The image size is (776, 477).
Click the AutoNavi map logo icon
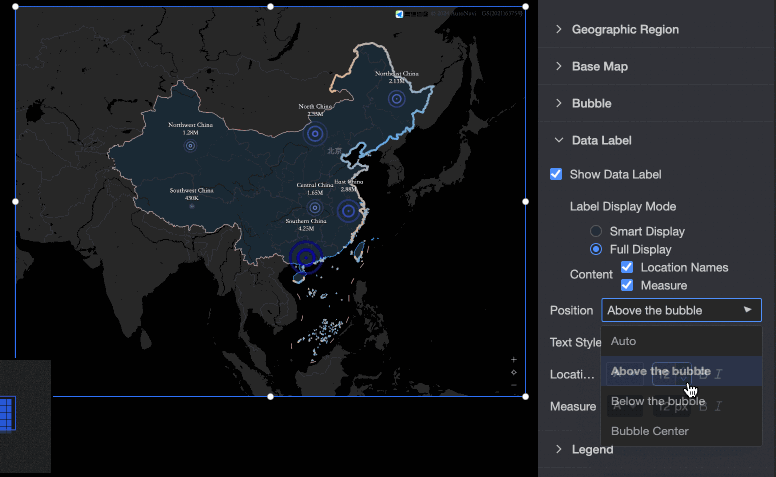point(399,14)
